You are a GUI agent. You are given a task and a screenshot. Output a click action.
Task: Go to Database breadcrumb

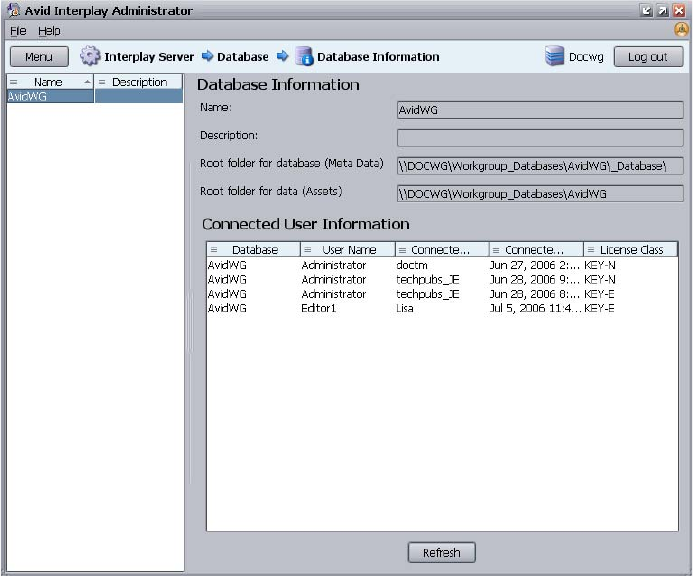tap(243, 57)
